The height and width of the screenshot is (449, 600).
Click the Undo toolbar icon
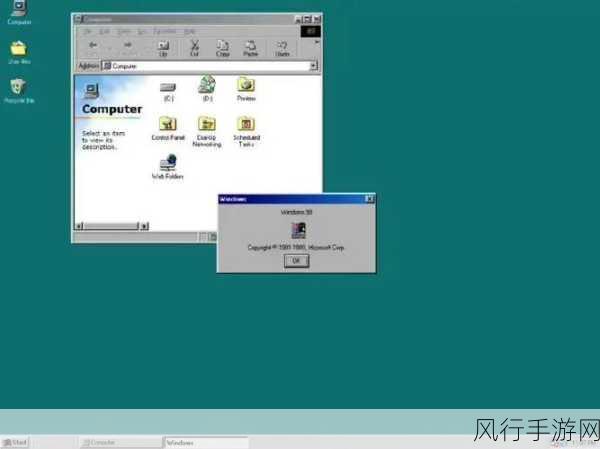click(x=282, y=48)
